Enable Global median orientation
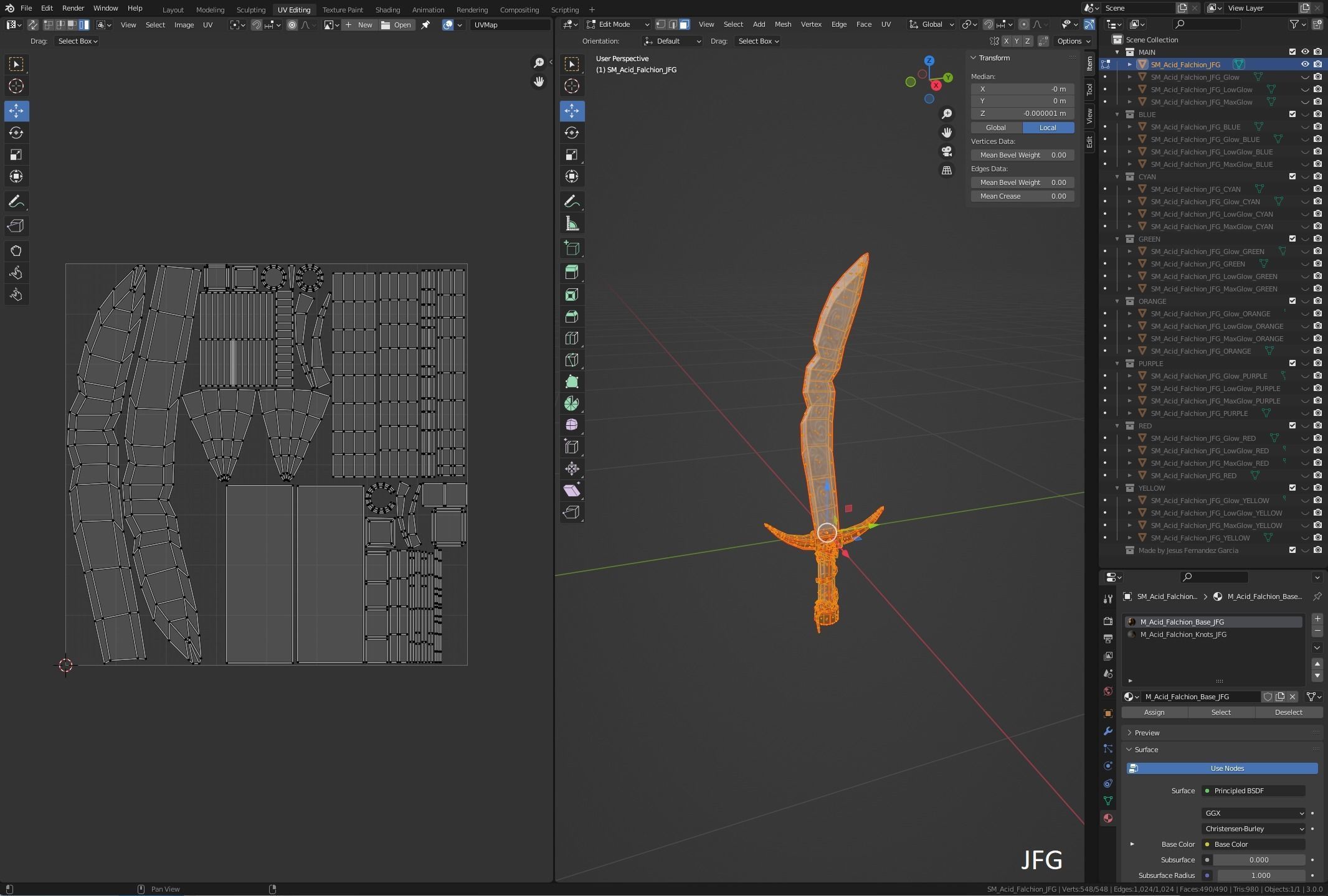 [x=997, y=127]
